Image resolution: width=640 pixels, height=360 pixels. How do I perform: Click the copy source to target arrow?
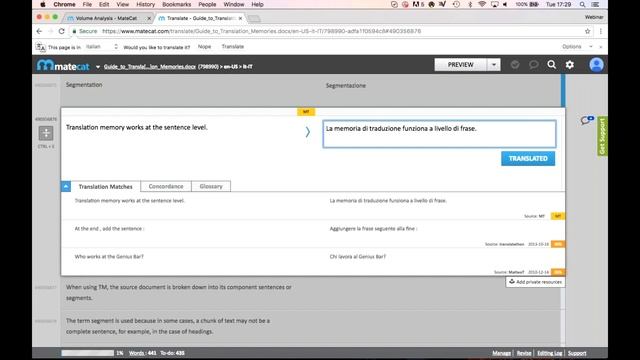click(308, 132)
